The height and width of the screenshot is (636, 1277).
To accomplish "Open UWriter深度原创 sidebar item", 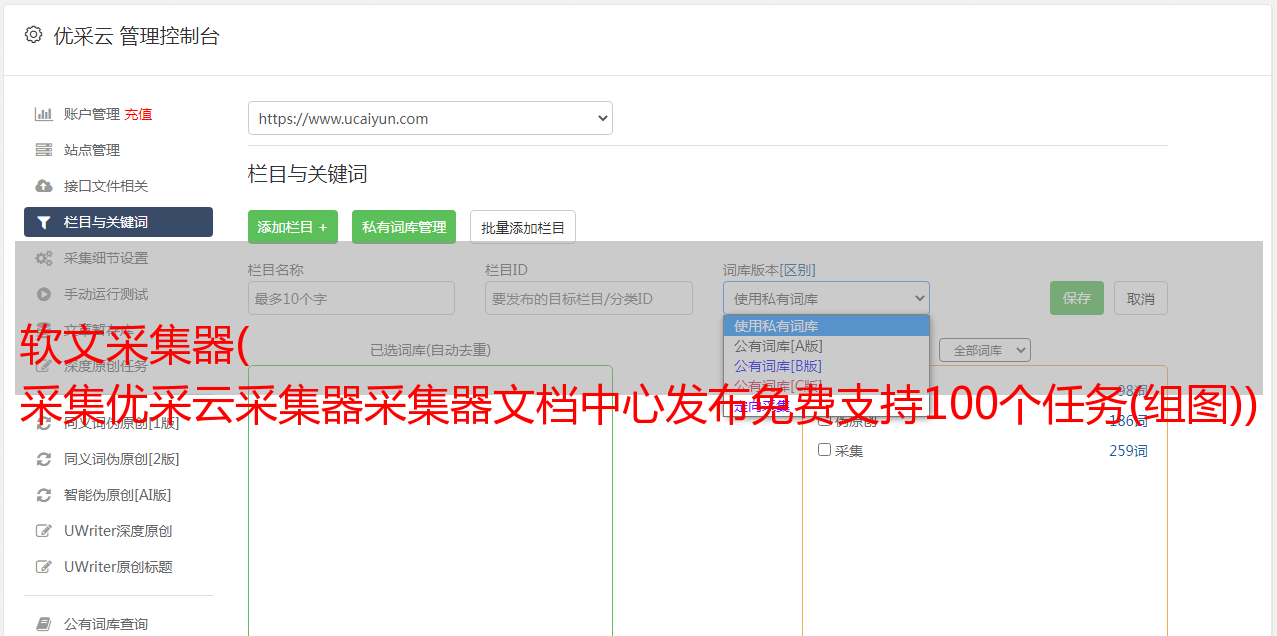I will [118, 531].
